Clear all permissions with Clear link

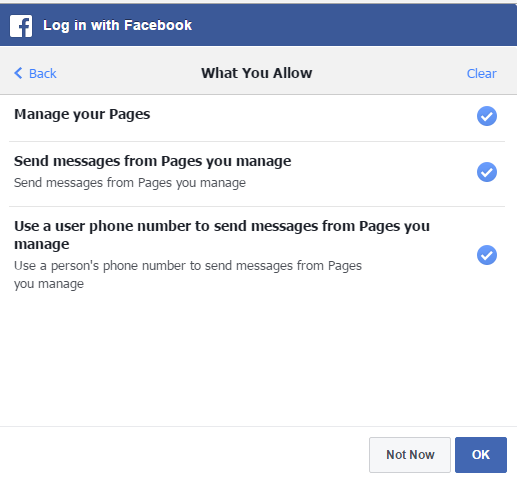[x=481, y=73]
